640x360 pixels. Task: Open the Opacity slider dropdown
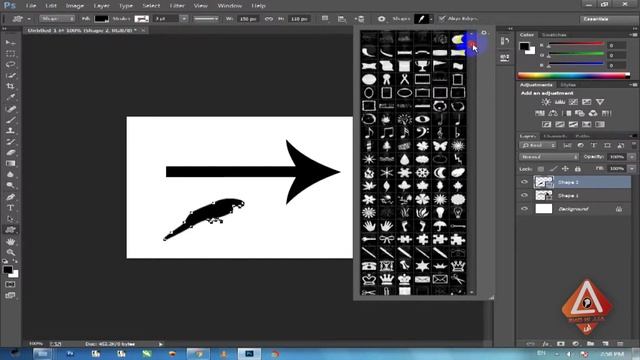632,157
